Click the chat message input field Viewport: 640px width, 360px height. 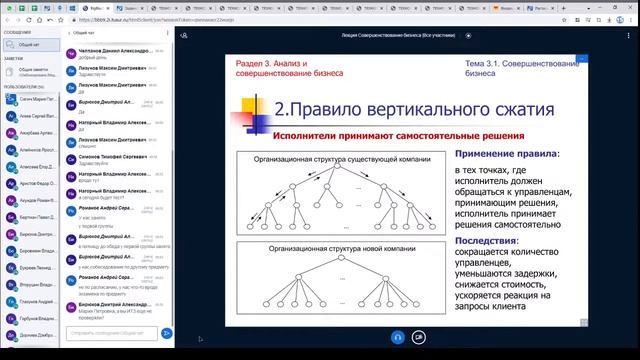[111, 333]
